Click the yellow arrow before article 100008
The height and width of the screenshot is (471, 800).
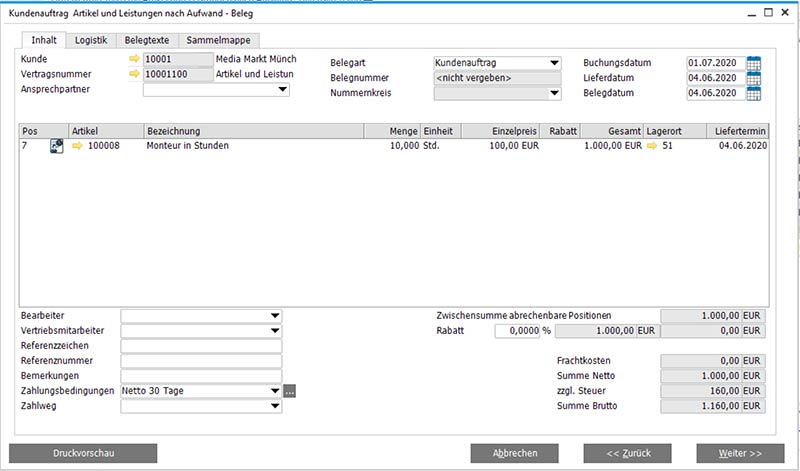(x=77, y=146)
